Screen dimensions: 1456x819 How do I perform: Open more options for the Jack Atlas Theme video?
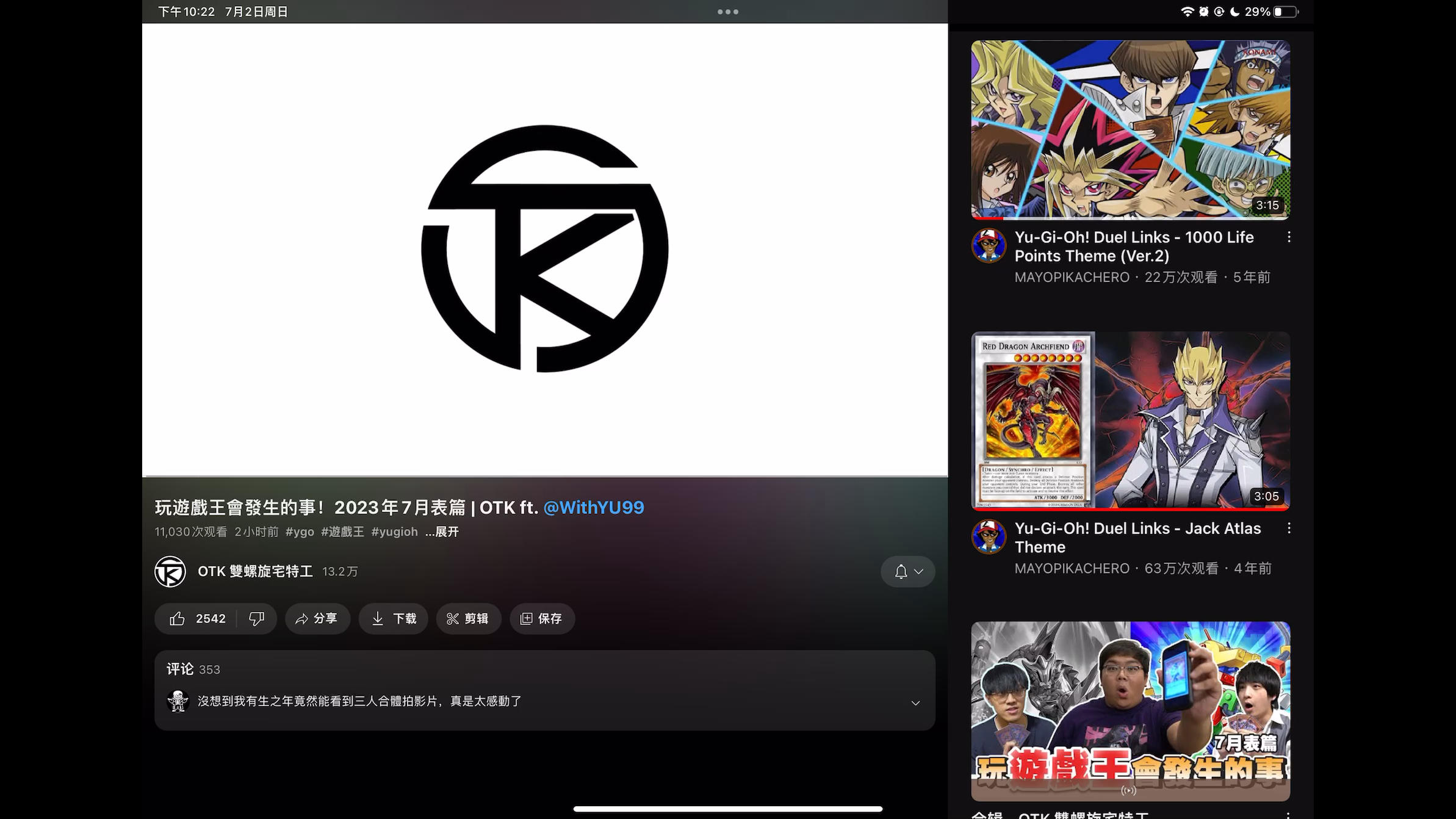tap(1289, 529)
